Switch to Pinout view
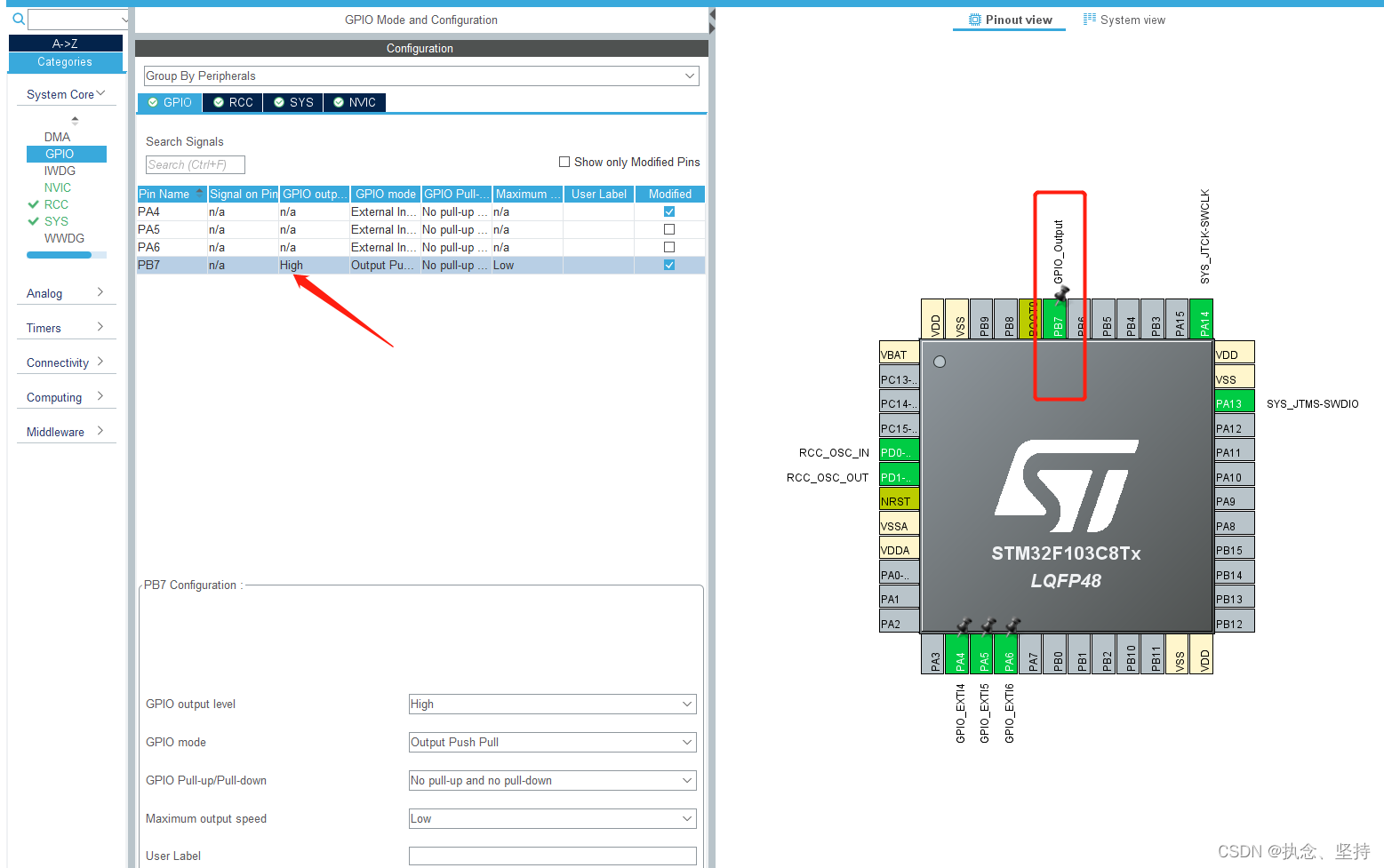The width and height of the screenshot is (1384, 868). pyautogui.click(x=1010, y=20)
